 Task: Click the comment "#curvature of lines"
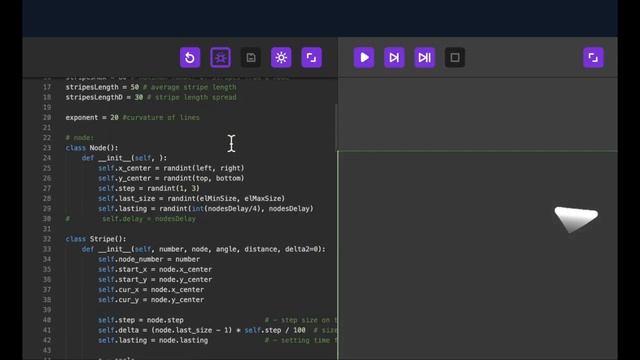(x=161, y=118)
